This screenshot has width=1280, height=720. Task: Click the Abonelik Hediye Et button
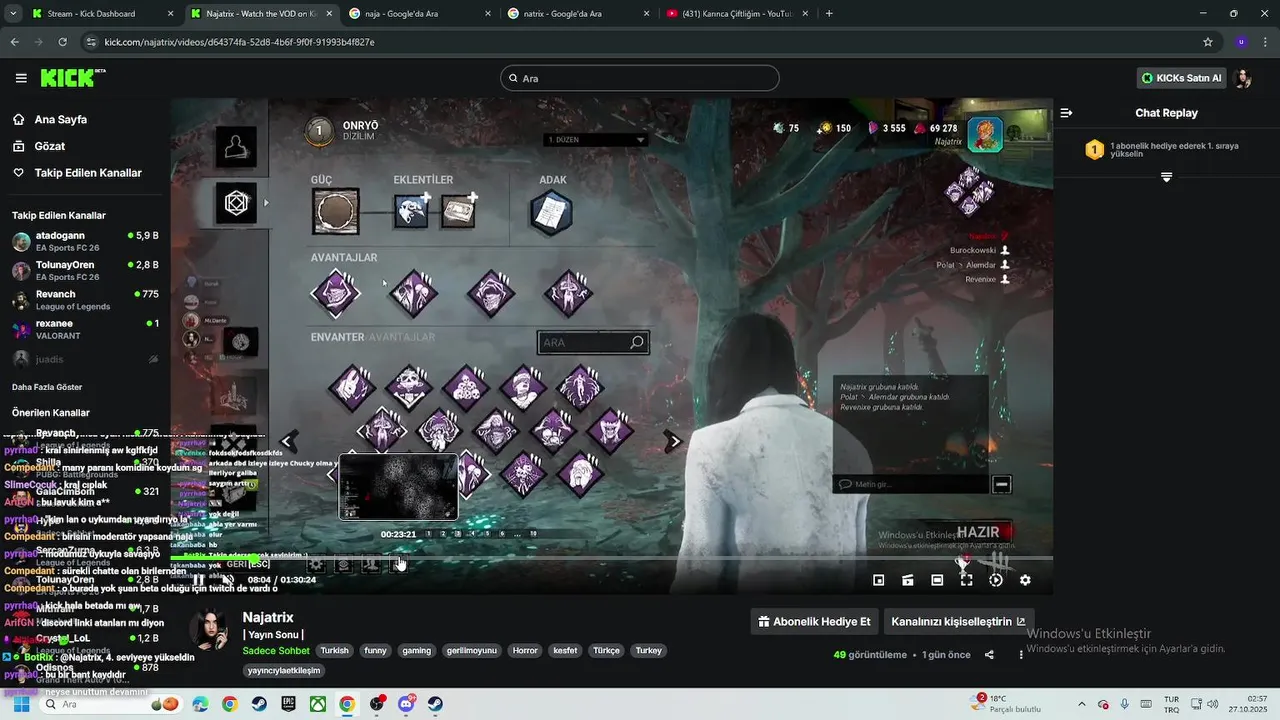pos(814,621)
